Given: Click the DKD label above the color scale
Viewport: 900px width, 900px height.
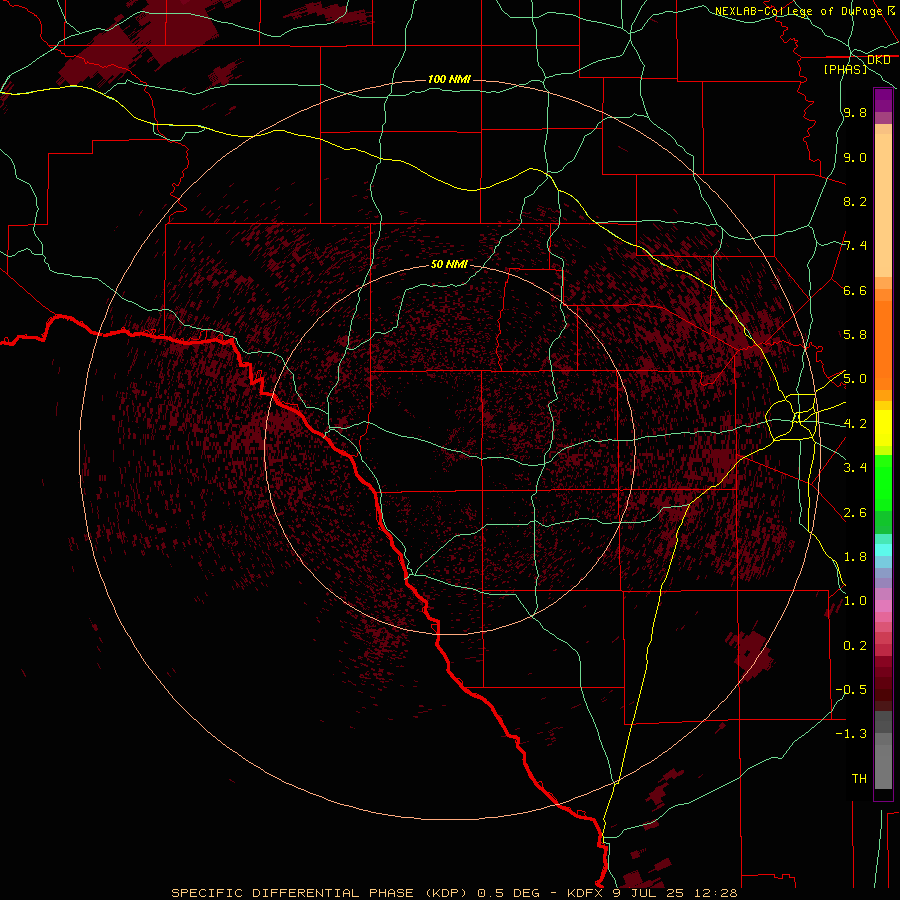Looking at the screenshot, I should pyautogui.click(x=878, y=60).
